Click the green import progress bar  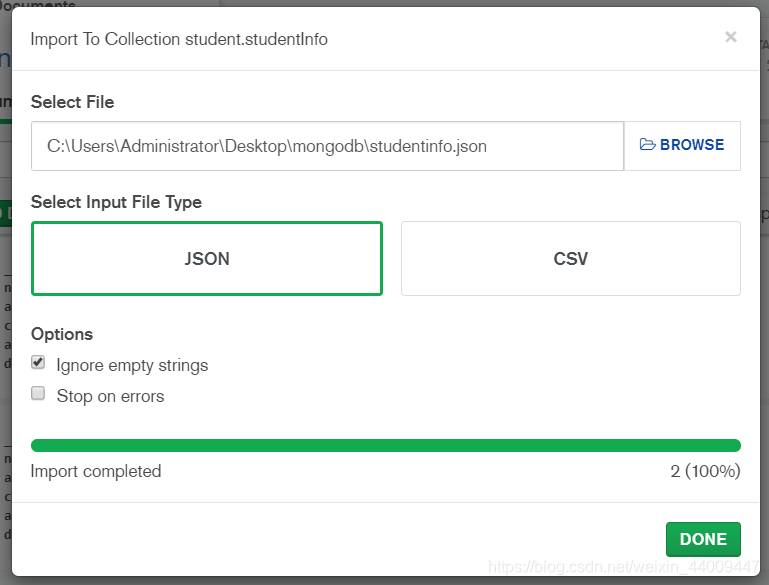385,445
